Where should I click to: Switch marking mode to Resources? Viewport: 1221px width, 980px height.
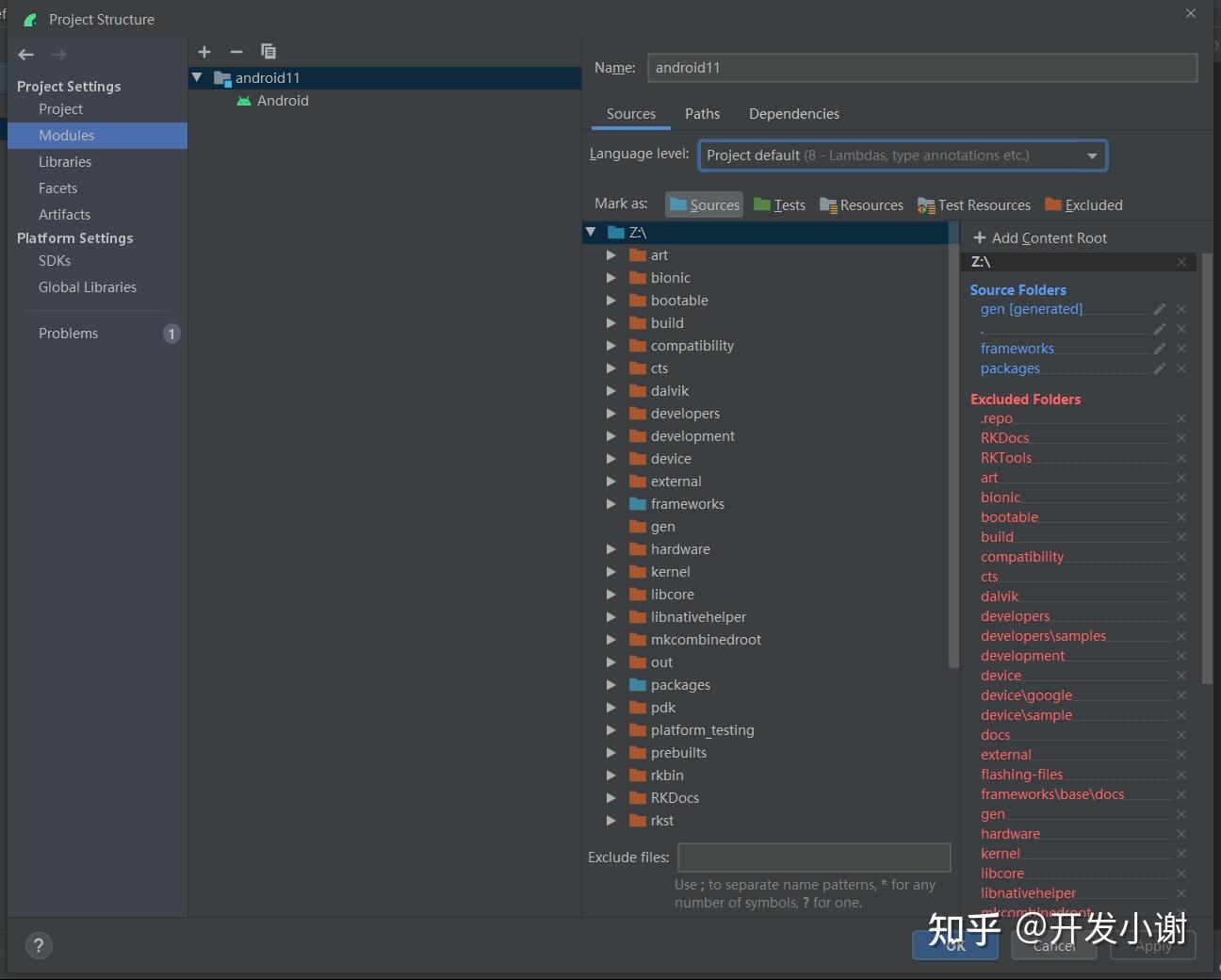click(861, 204)
